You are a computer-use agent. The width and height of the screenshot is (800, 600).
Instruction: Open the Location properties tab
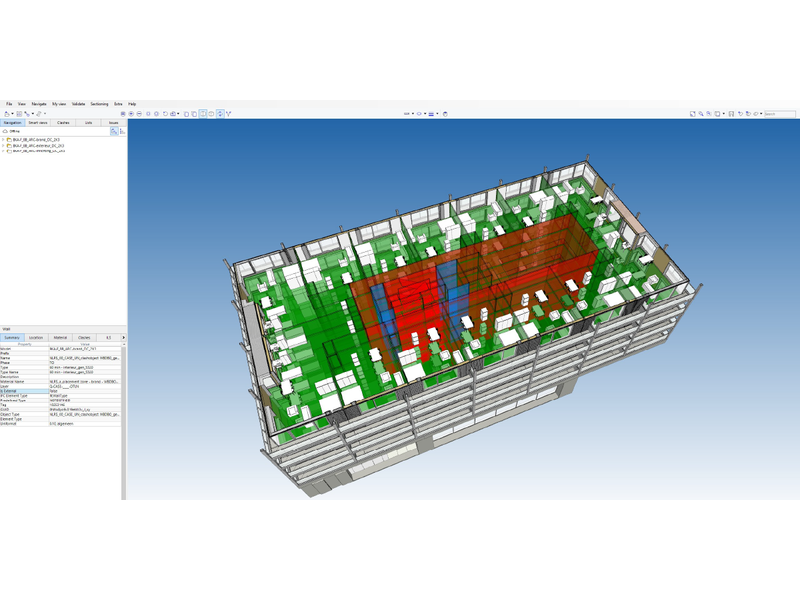pyautogui.click(x=36, y=338)
